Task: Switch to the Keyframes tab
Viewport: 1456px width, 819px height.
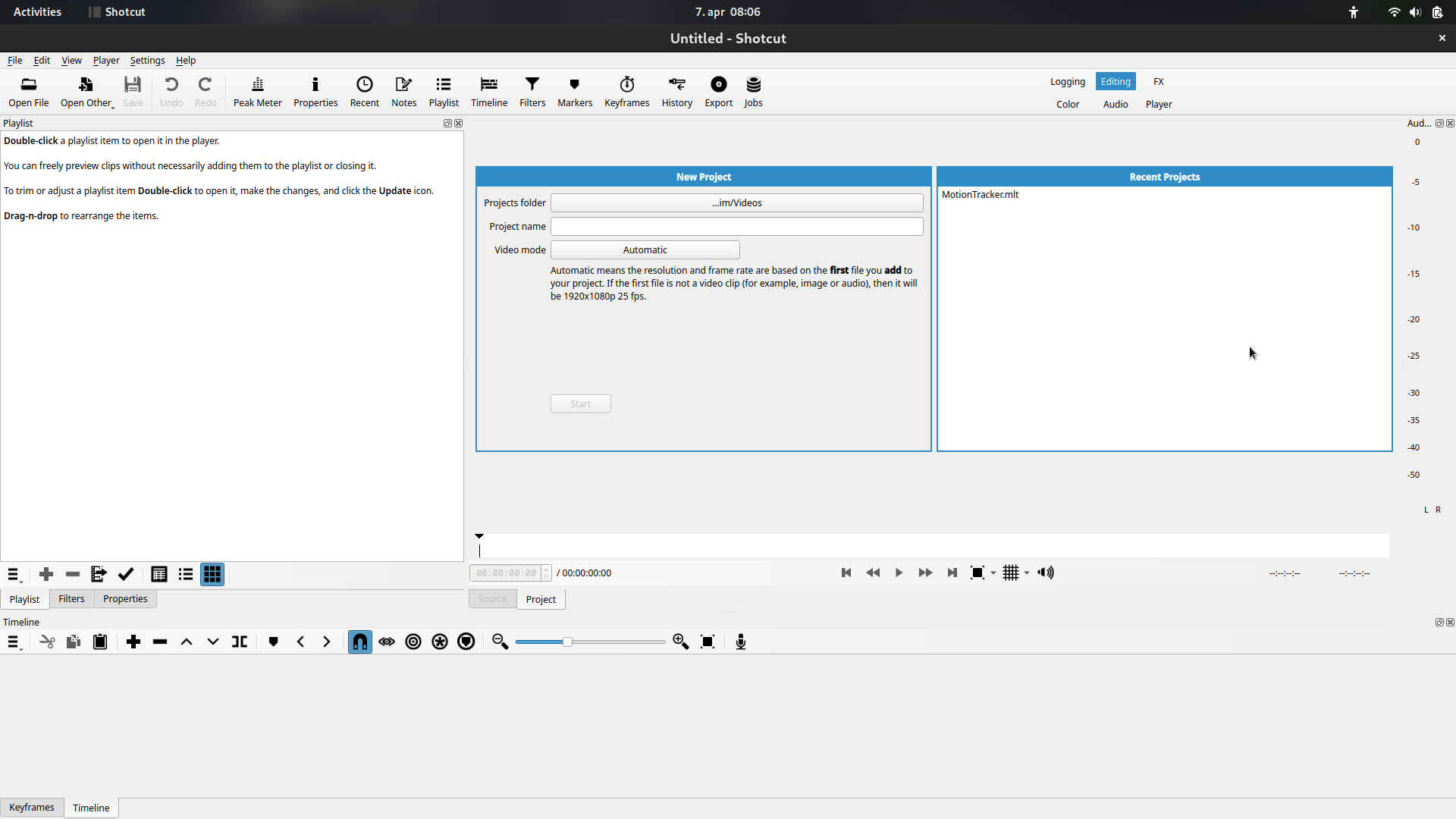Action: click(x=31, y=807)
